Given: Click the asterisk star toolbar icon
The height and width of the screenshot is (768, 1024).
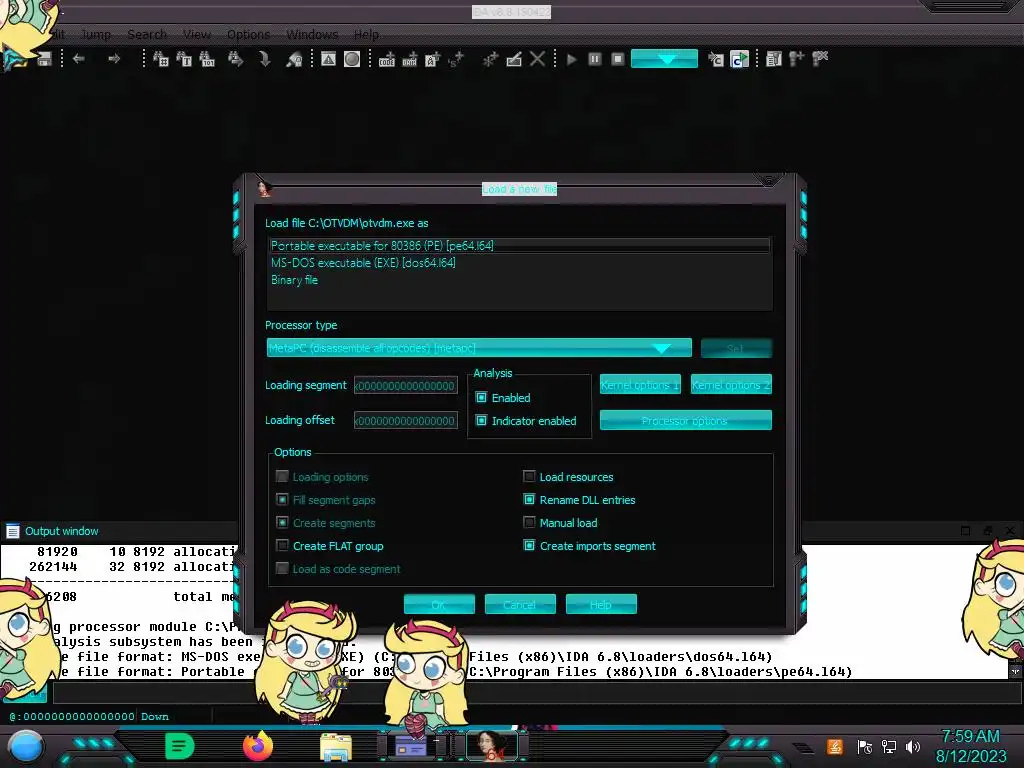Looking at the screenshot, I should [x=490, y=59].
